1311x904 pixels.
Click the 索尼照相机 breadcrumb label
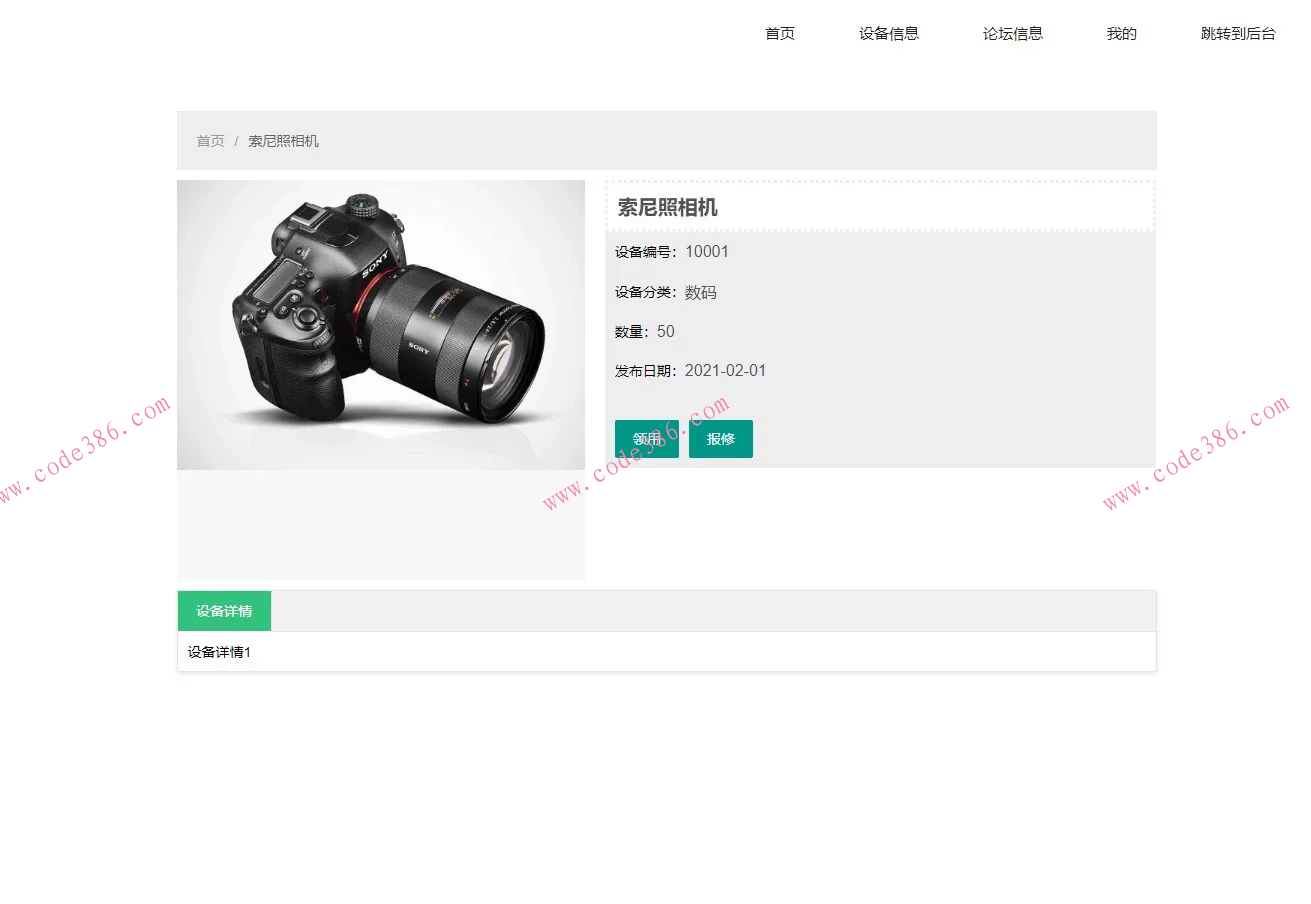283,141
